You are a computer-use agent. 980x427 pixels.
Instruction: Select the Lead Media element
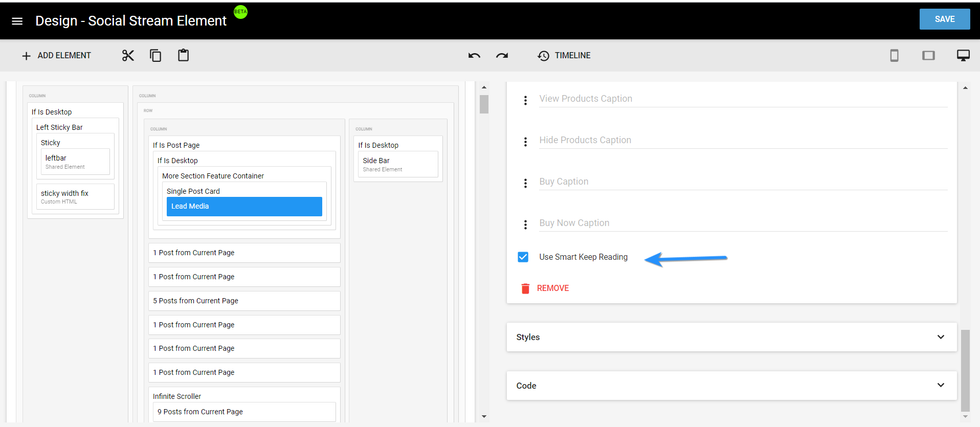(244, 206)
